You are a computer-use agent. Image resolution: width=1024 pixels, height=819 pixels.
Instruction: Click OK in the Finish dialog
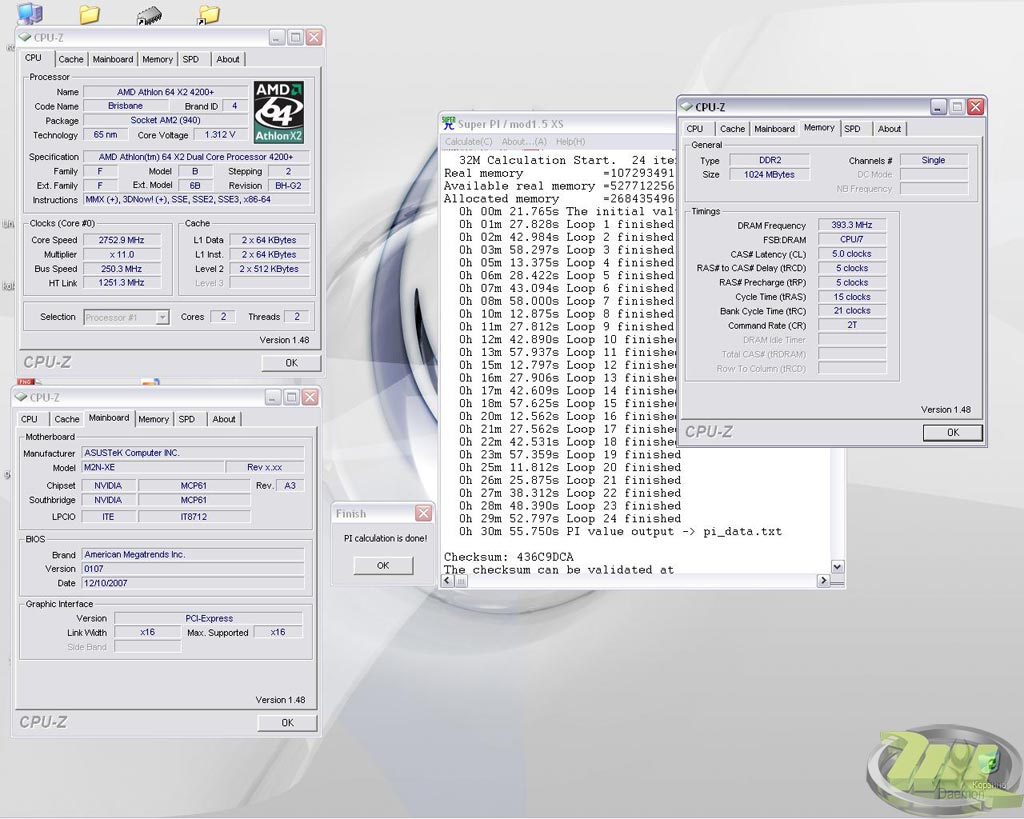coord(383,566)
